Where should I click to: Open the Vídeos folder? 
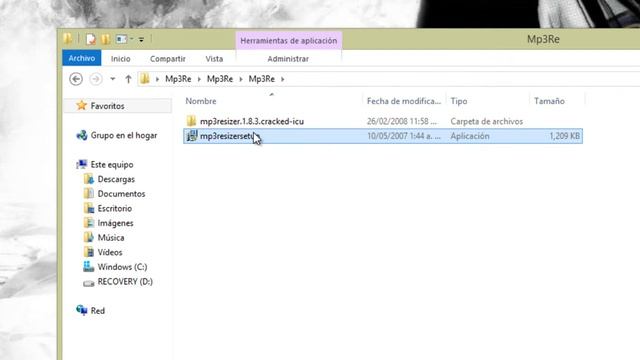click(x=110, y=252)
